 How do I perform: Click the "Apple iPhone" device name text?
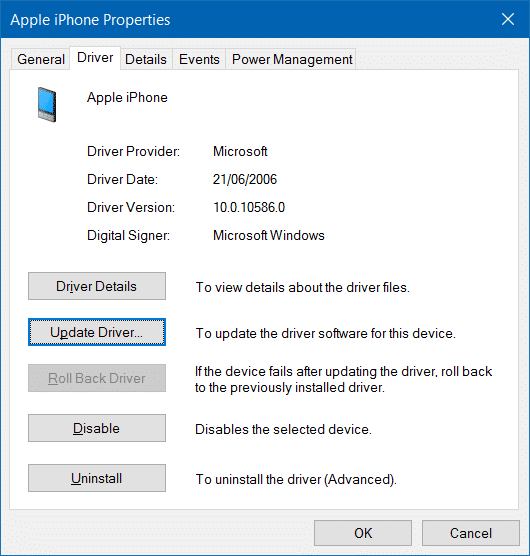pyautogui.click(x=127, y=98)
